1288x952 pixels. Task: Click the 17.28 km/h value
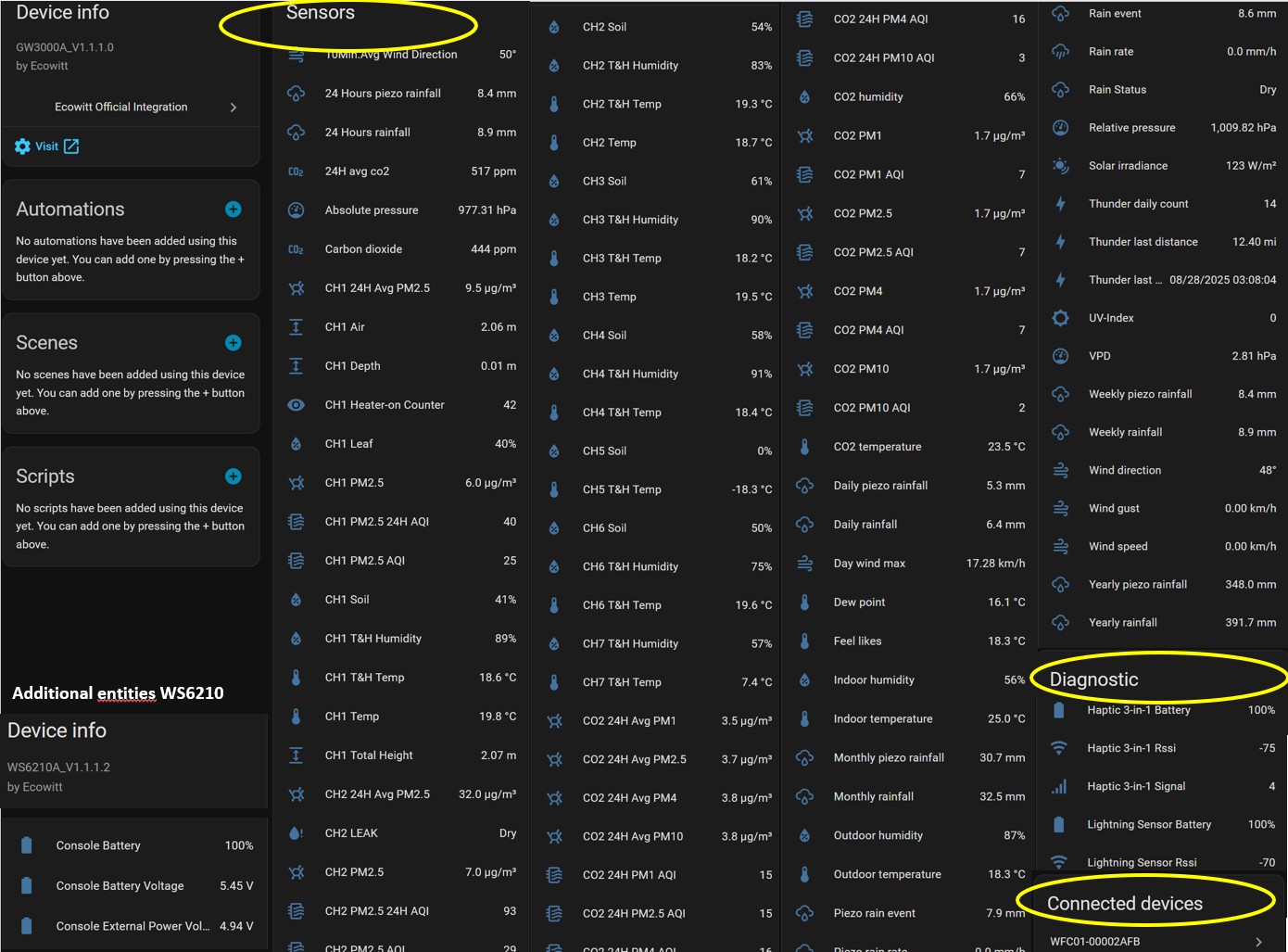tap(996, 564)
